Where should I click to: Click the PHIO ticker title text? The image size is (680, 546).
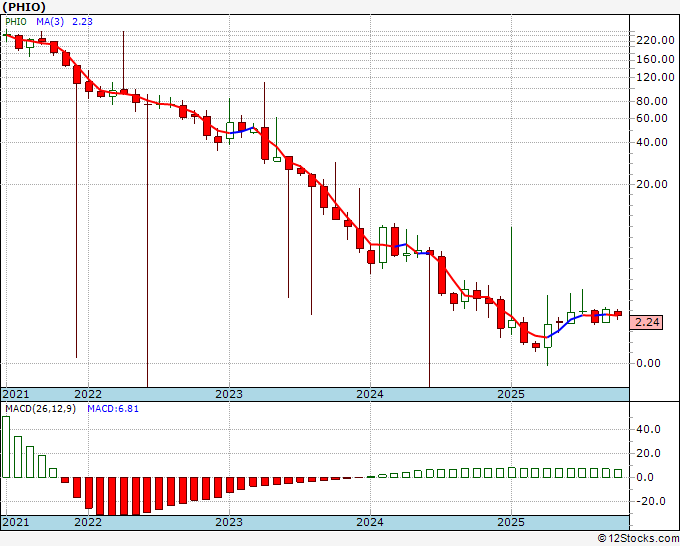[x=24, y=7]
